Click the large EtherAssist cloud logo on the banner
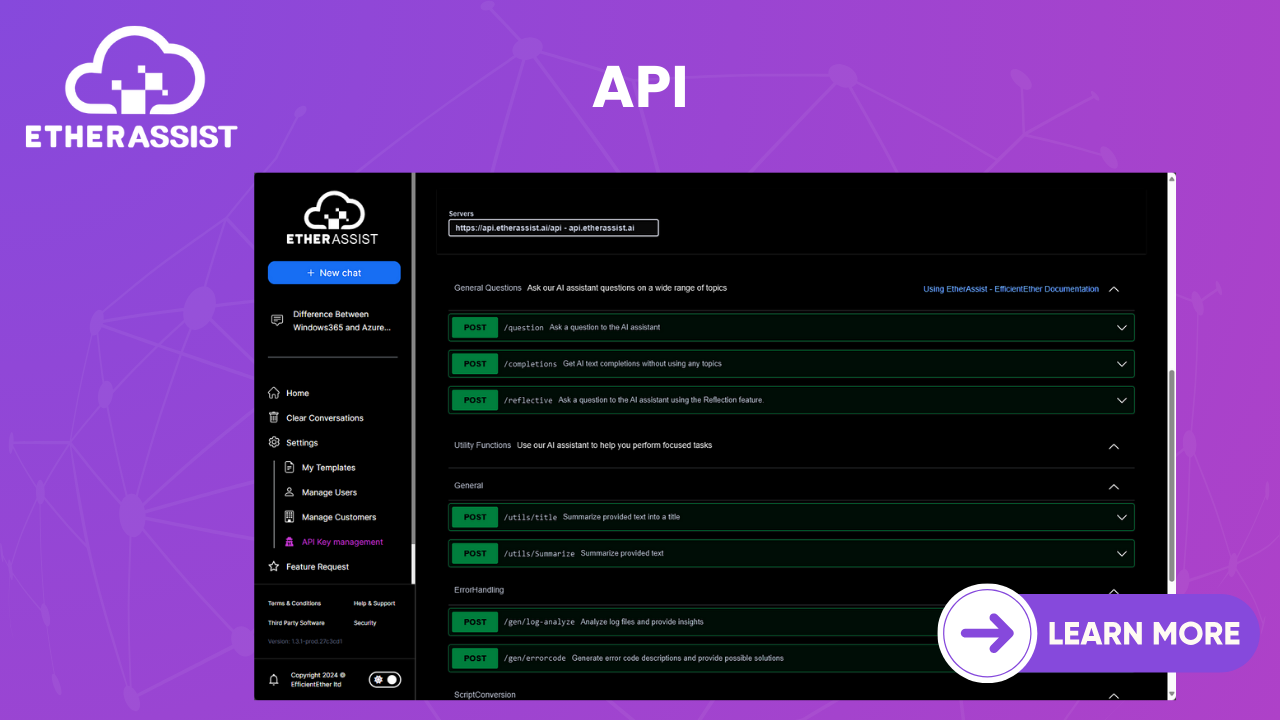Screen dimensions: 1280x720 [132, 88]
